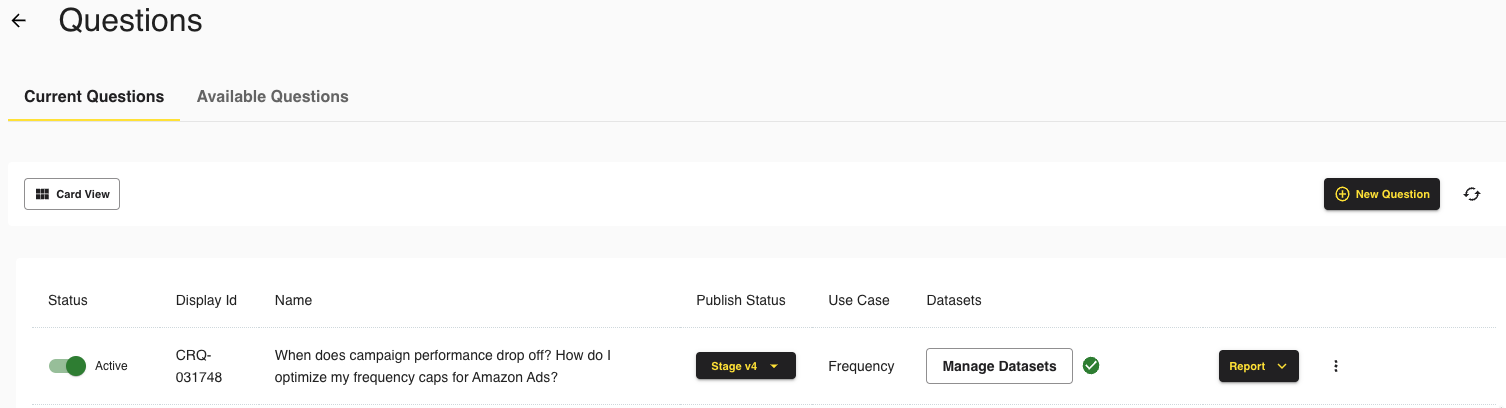This screenshot has width=1506, height=408.
Task: Click the Name column header
Action: (293, 300)
